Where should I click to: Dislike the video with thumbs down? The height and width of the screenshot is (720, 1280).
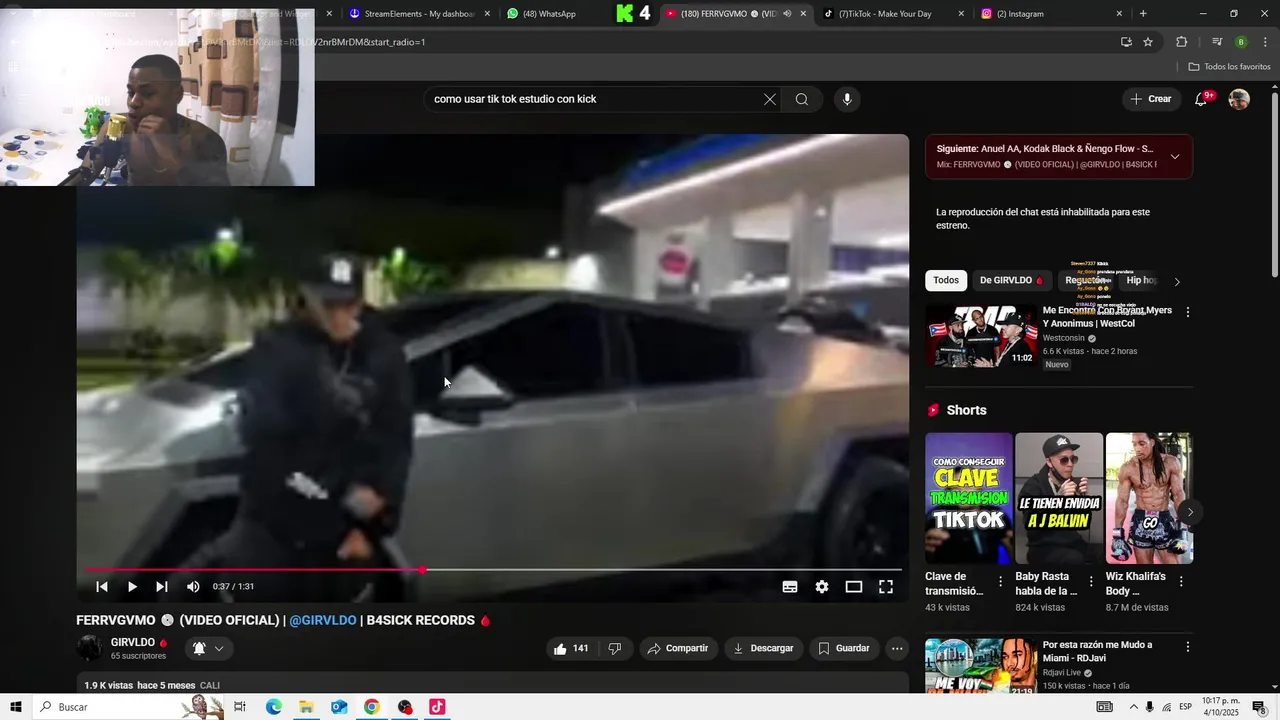click(x=615, y=649)
